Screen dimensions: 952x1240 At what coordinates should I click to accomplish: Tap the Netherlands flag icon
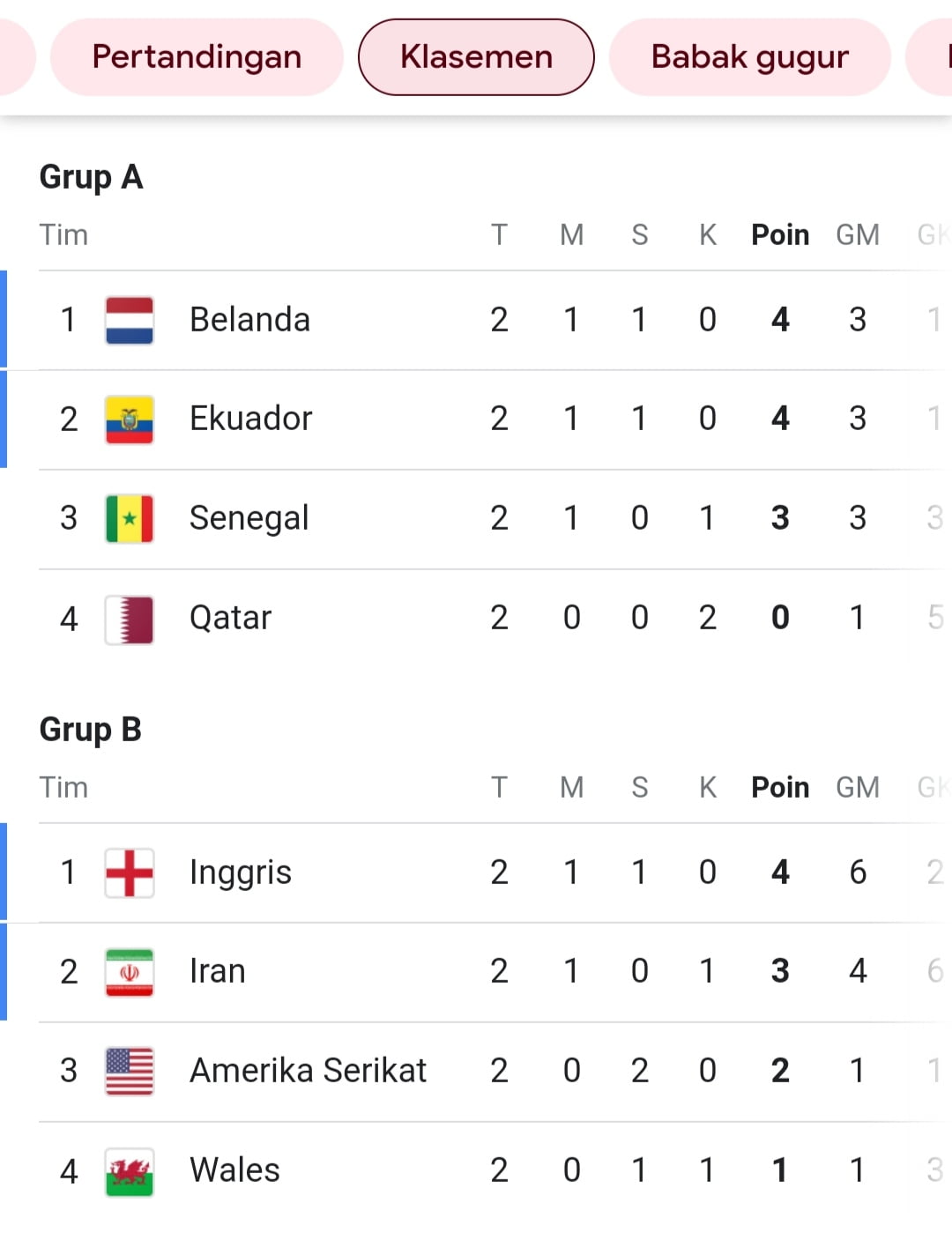coord(130,320)
